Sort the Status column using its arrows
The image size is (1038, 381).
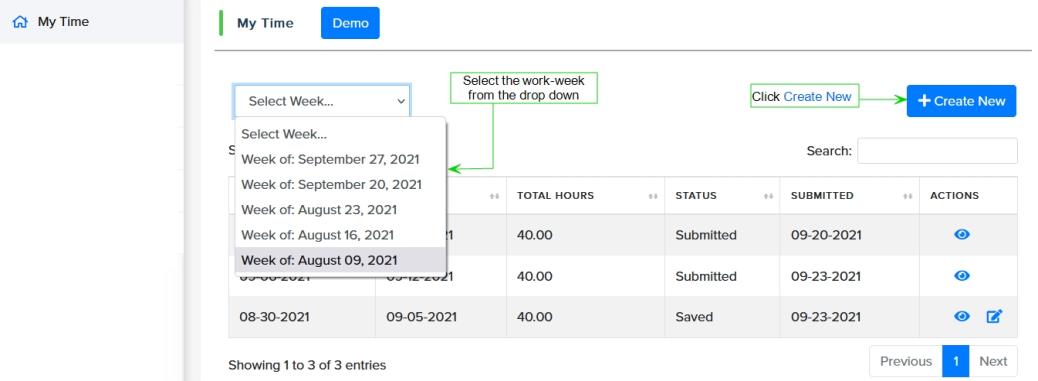coord(769,196)
